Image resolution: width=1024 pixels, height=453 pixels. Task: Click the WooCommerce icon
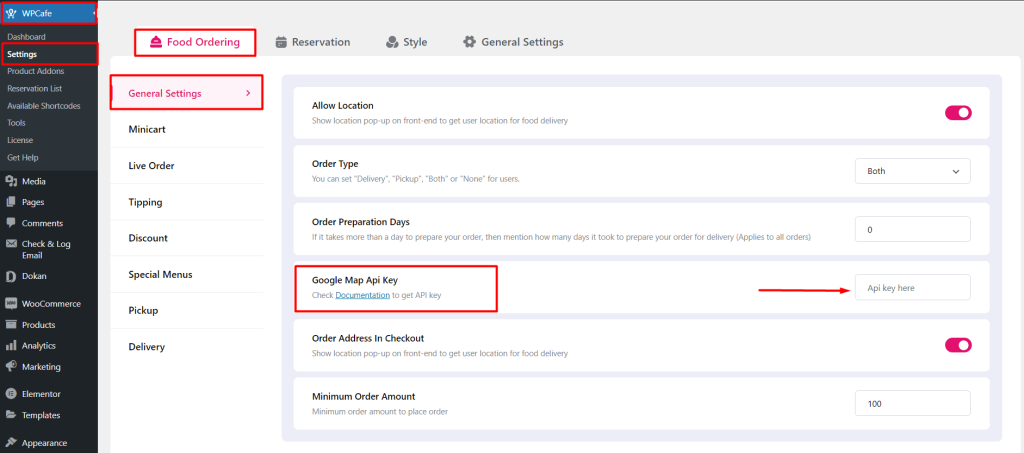pyautogui.click(x=11, y=304)
